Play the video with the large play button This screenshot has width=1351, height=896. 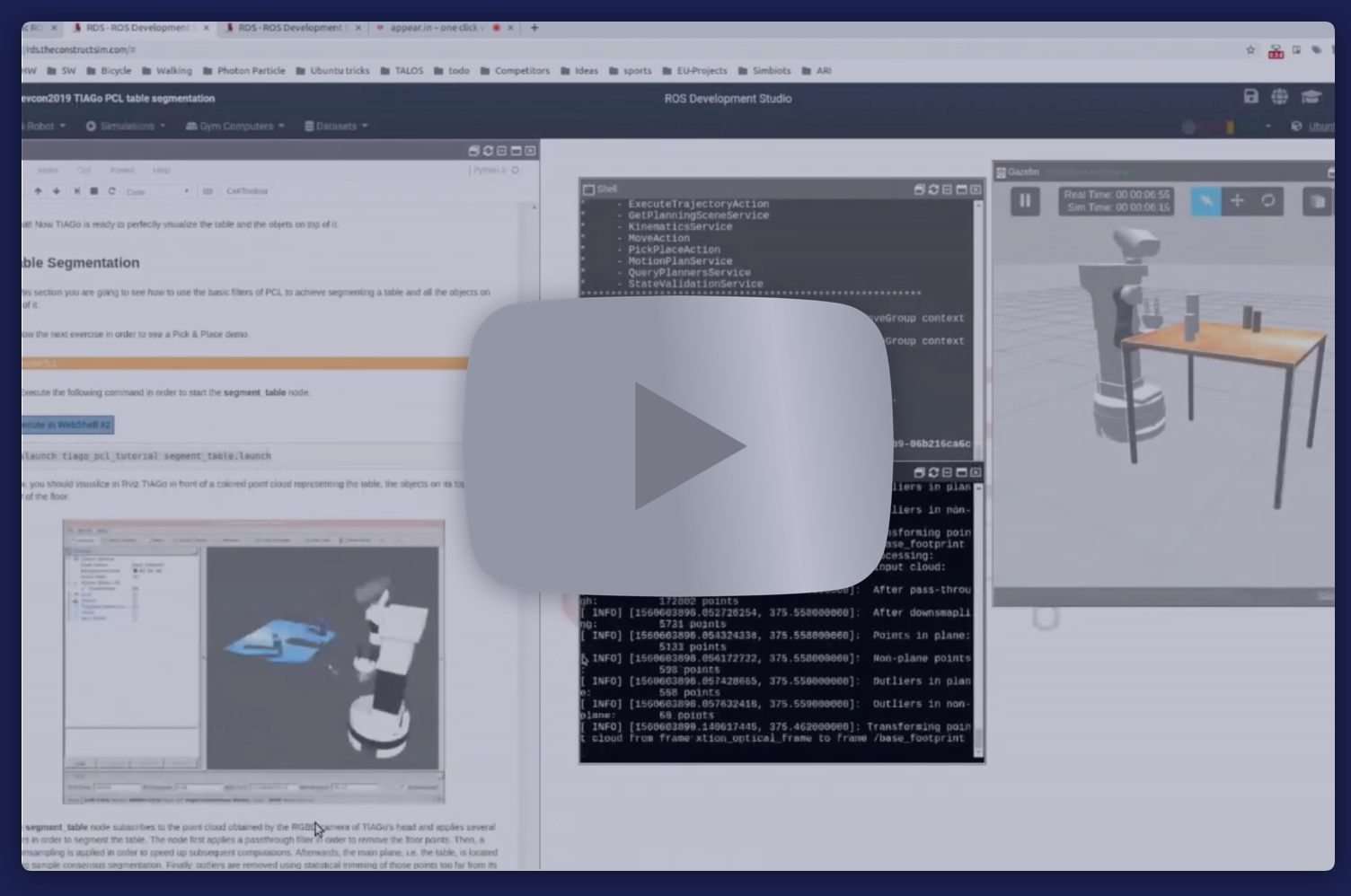(x=678, y=446)
